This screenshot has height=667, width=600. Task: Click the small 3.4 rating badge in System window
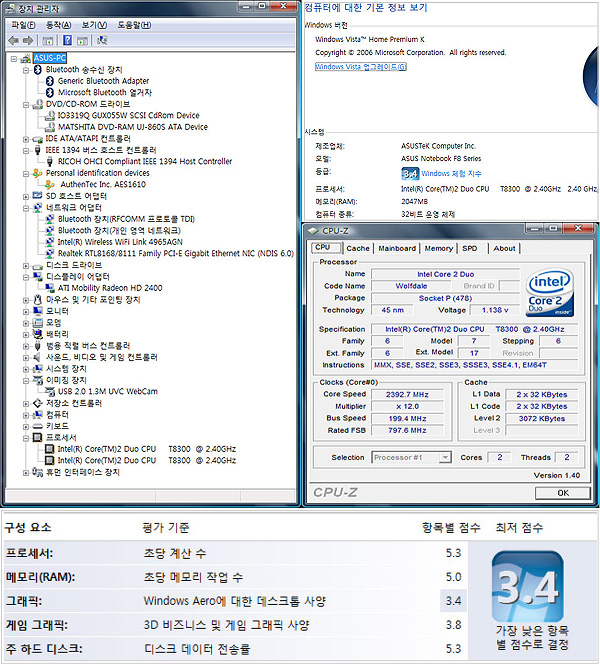(410, 174)
